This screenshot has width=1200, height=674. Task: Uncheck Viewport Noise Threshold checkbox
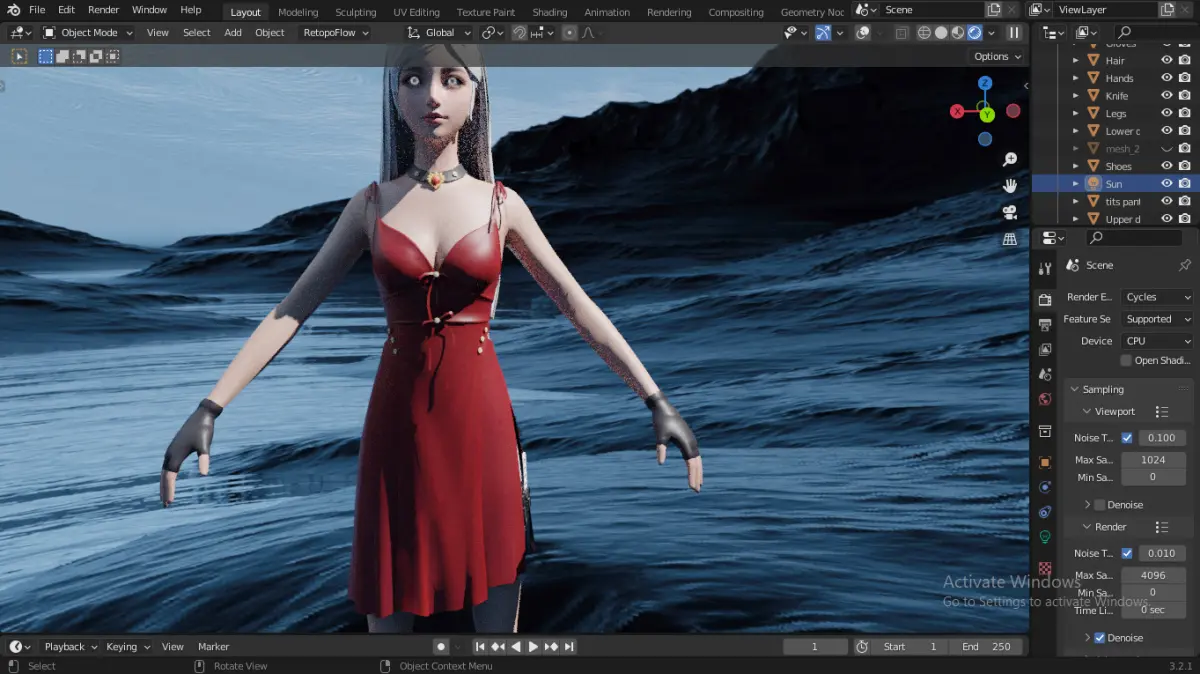[1127, 438]
